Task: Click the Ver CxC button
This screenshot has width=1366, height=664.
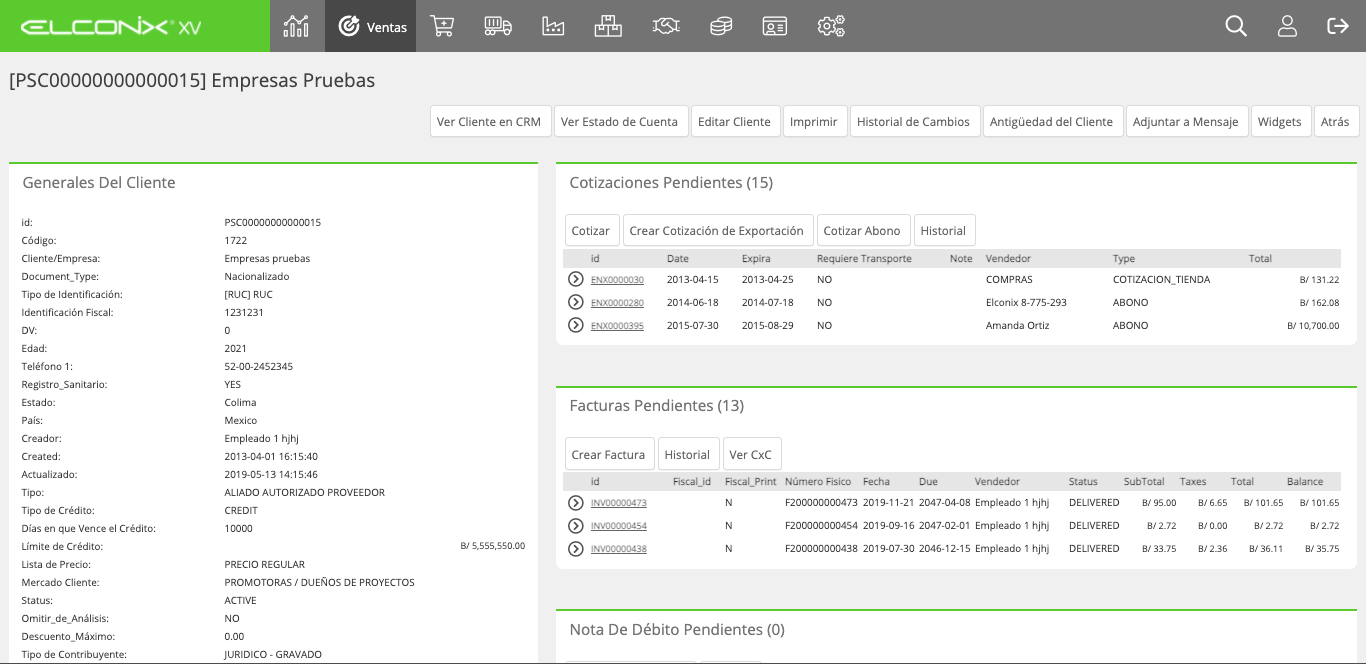Action: click(x=750, y=454)
